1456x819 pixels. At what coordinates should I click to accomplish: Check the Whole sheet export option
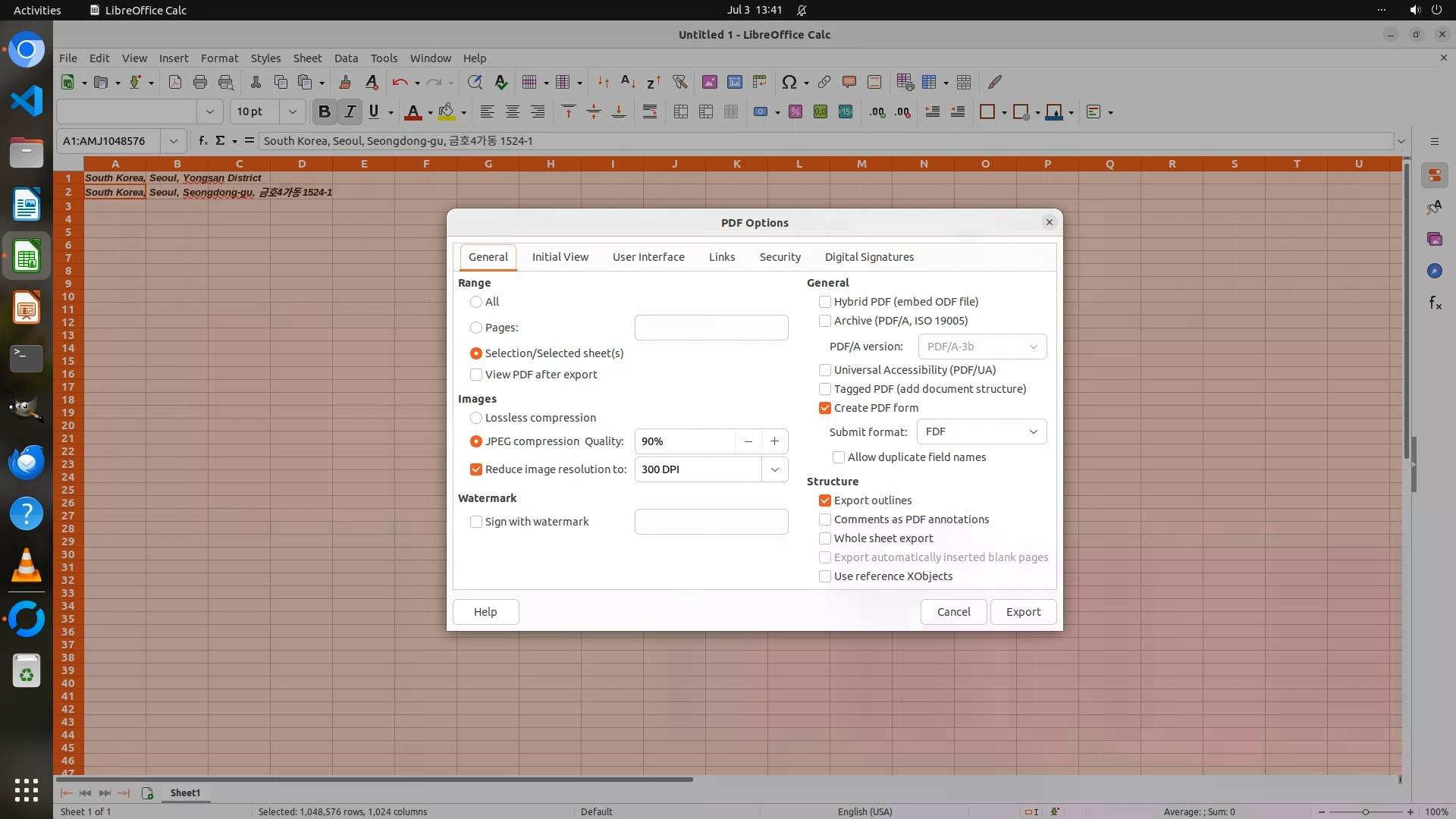click(x=825, y=538)
